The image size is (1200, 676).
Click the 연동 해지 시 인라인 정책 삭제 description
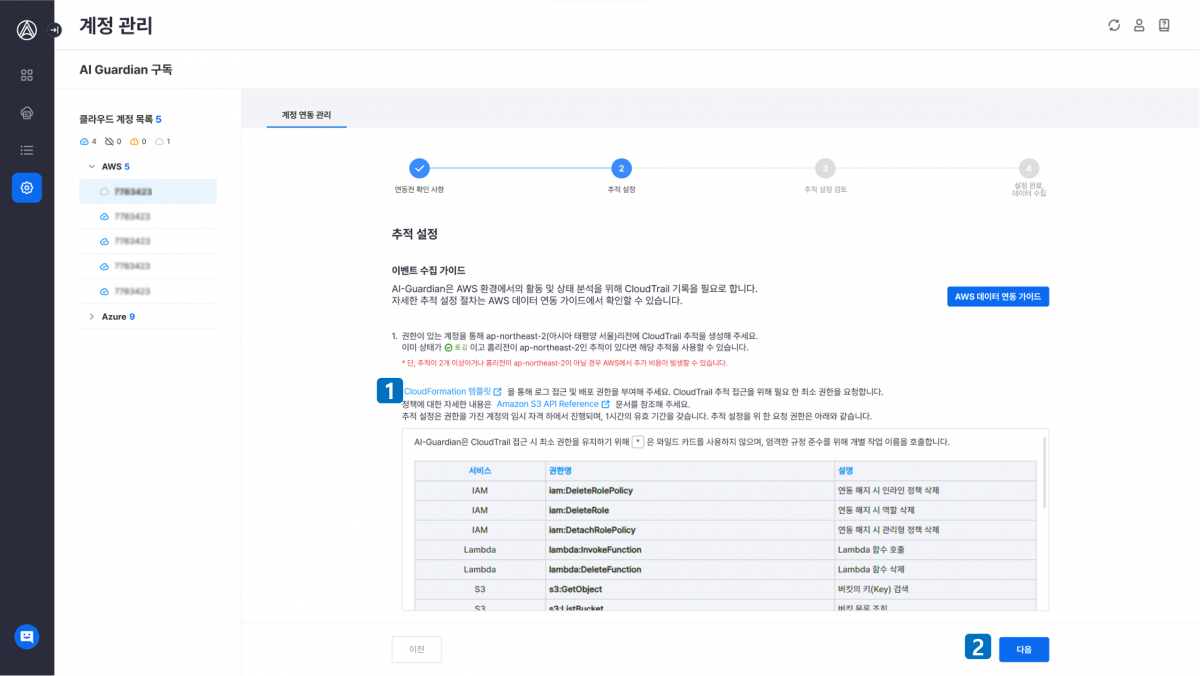(889, 490)
